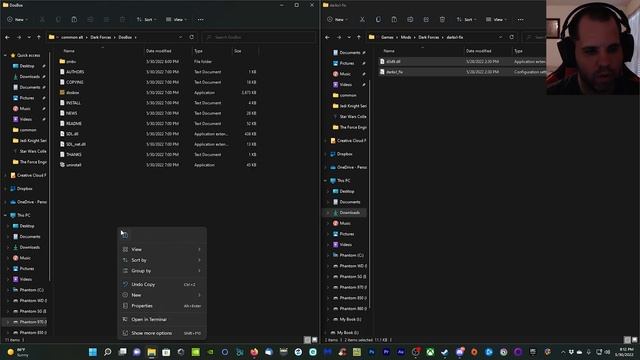The image size is (640, 360).
Task: Expand Creative Cloud Files in the darkxl-fix window sidebar
Action: (x=326, y=140)
